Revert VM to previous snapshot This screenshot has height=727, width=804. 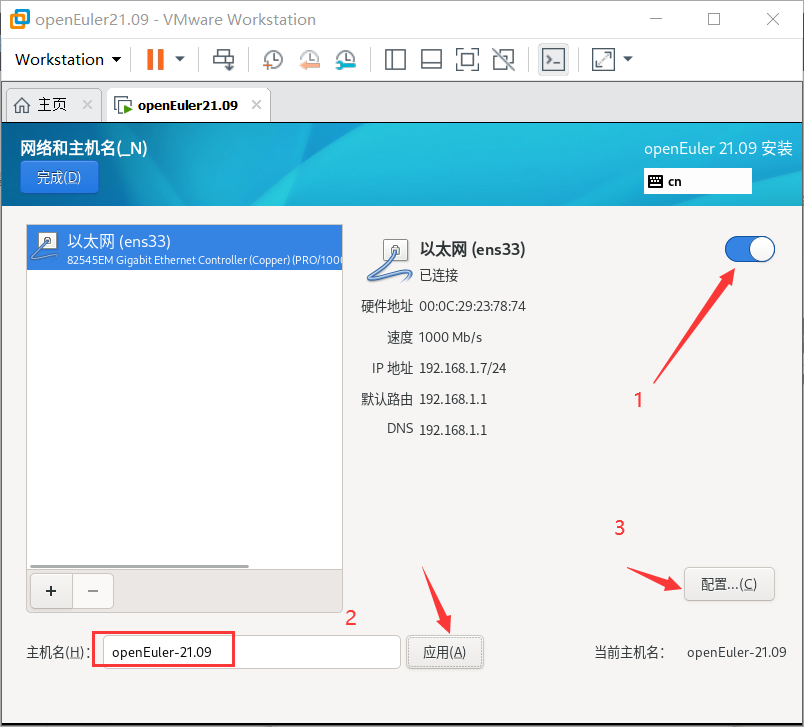pos(309,59)
